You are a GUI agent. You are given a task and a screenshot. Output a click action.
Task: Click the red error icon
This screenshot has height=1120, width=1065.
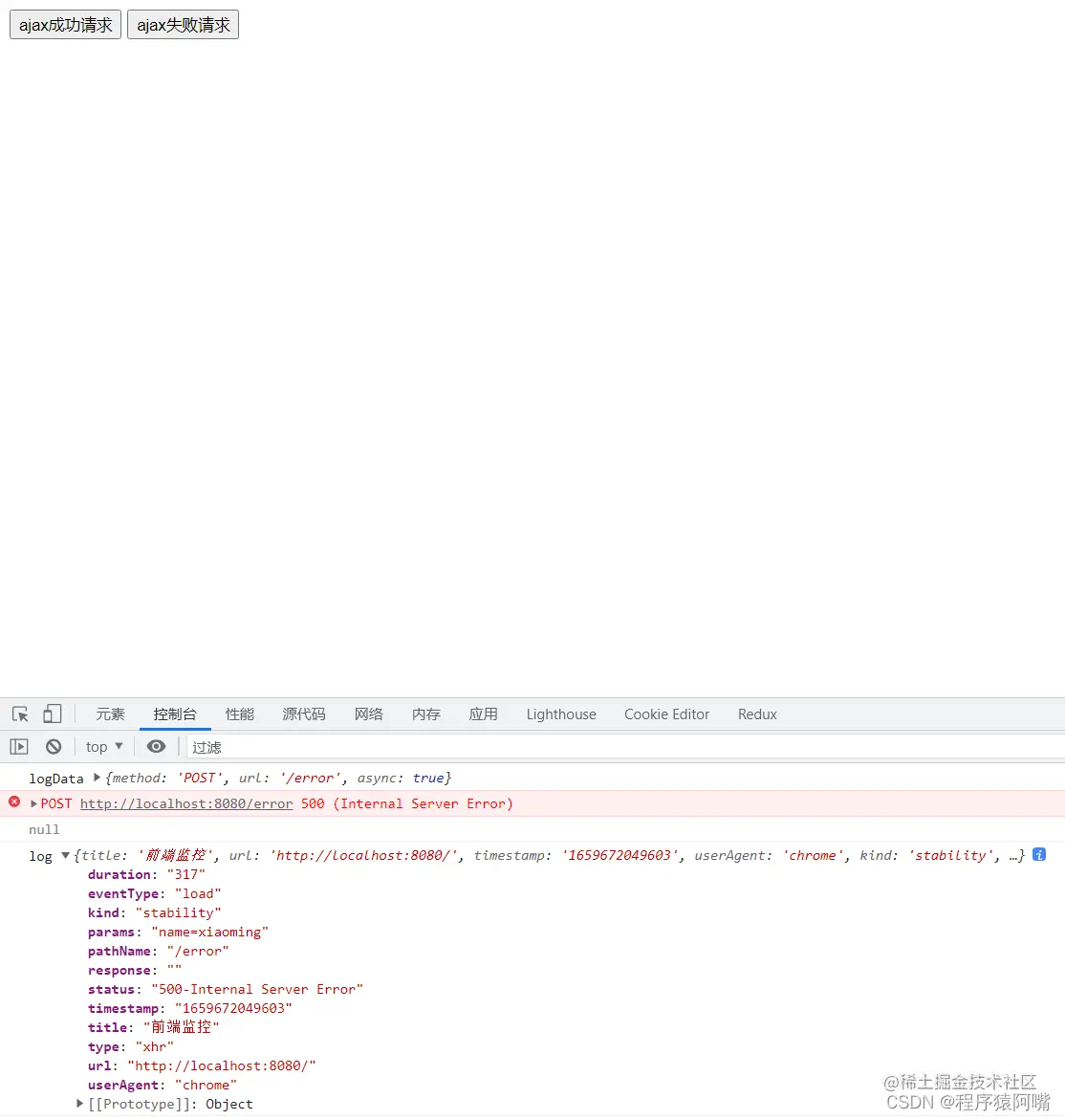click(x=14, y=802)
